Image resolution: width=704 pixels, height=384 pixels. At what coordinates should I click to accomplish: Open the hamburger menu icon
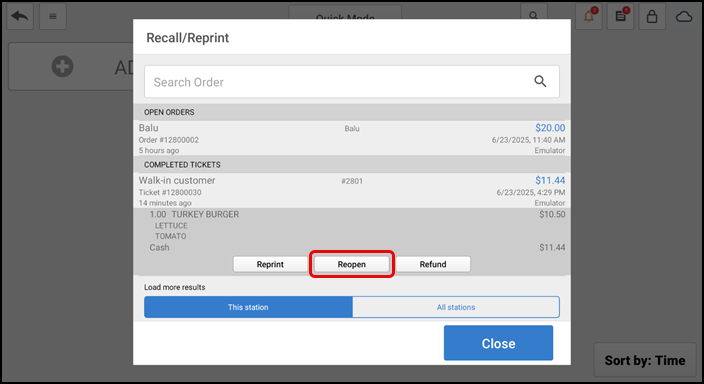click(x=53, y=17)
